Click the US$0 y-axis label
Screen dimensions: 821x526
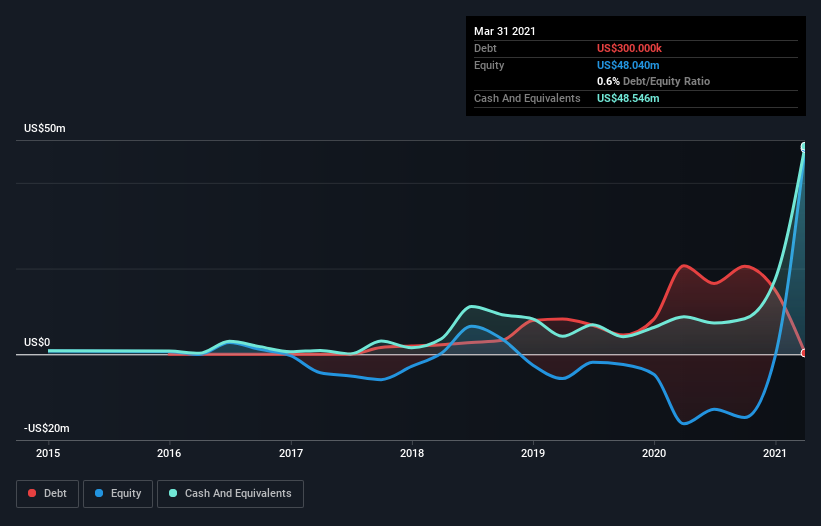click(x=37, y=342)
